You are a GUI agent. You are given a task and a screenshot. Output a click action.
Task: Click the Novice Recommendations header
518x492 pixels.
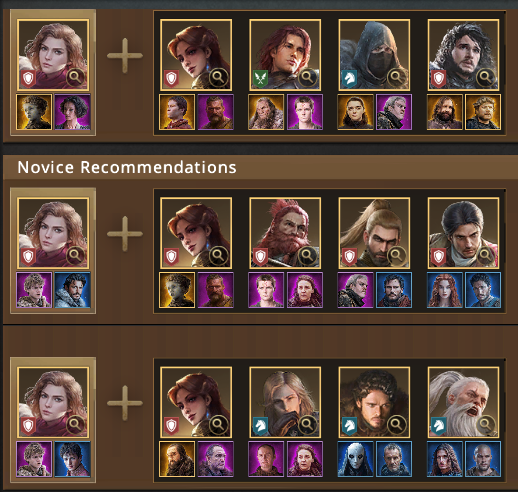(127, 167)
